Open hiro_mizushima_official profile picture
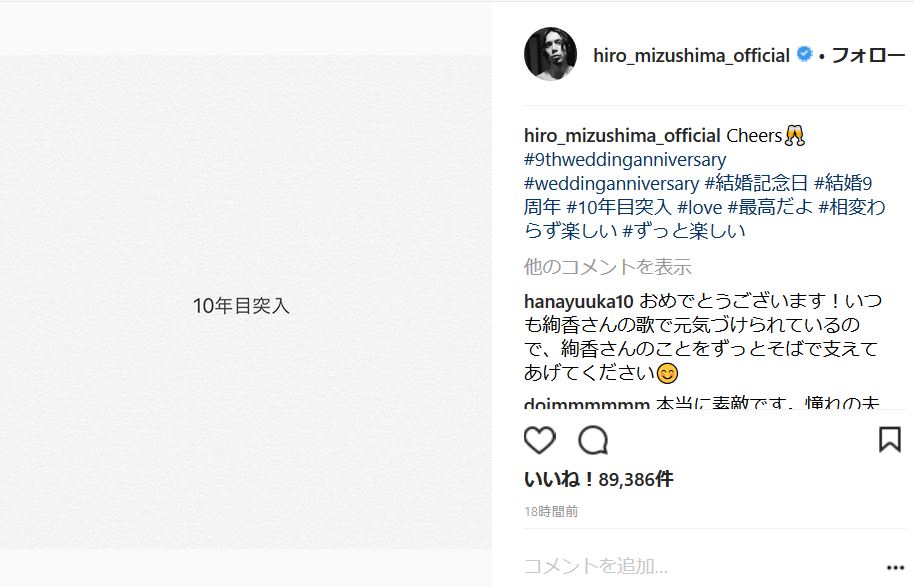The width and height of the screenshot is (914, 587). point(550,54)
